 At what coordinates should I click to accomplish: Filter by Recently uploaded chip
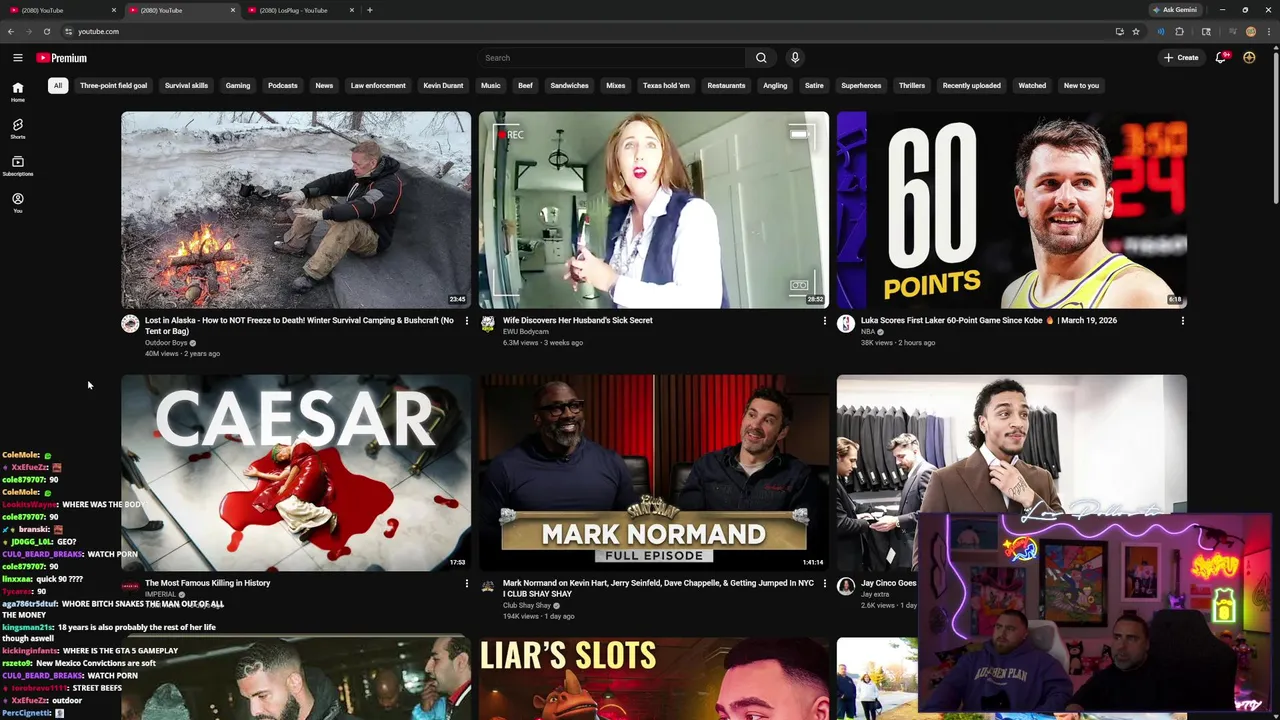tap(971, 85)
